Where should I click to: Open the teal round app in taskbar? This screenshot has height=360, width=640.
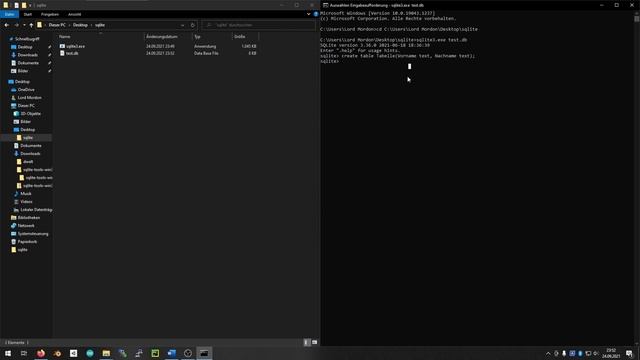pyautogui.click(x=90, y=353)
